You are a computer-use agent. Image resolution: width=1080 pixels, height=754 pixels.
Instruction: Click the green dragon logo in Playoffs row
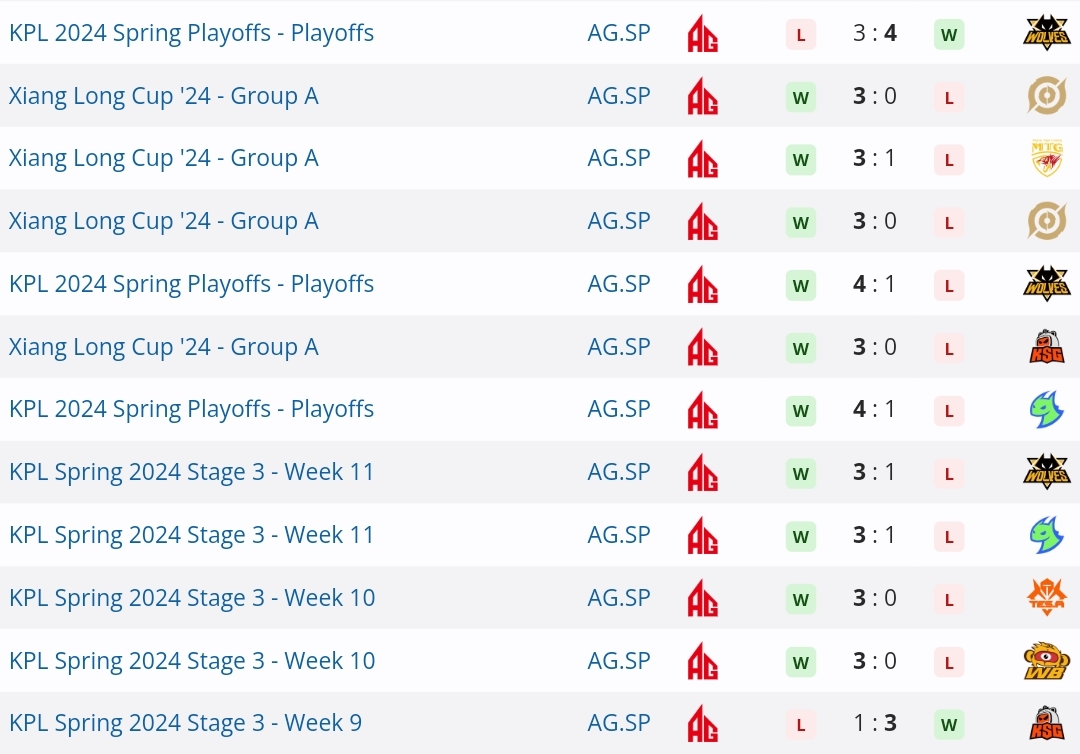pyautogui.click(x=1047, y=409)
